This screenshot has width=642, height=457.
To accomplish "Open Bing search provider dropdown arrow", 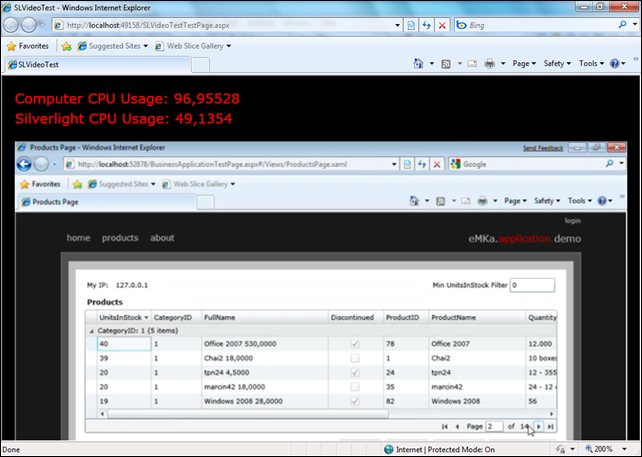I will 635,25.
